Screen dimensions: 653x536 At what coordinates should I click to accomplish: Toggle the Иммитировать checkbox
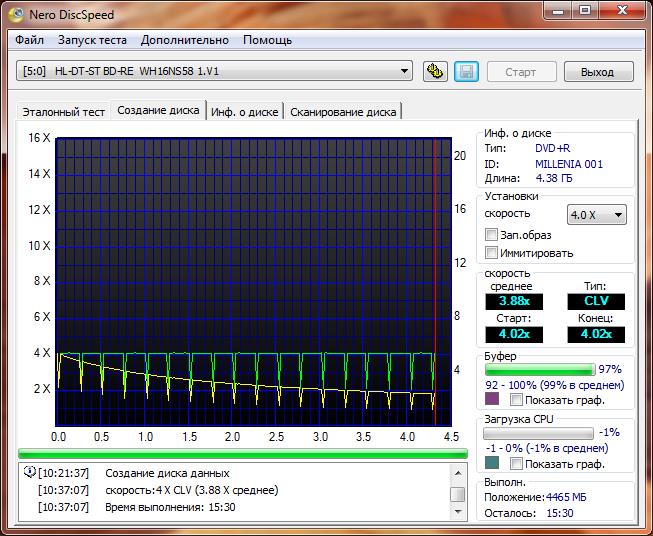[491, 253]
